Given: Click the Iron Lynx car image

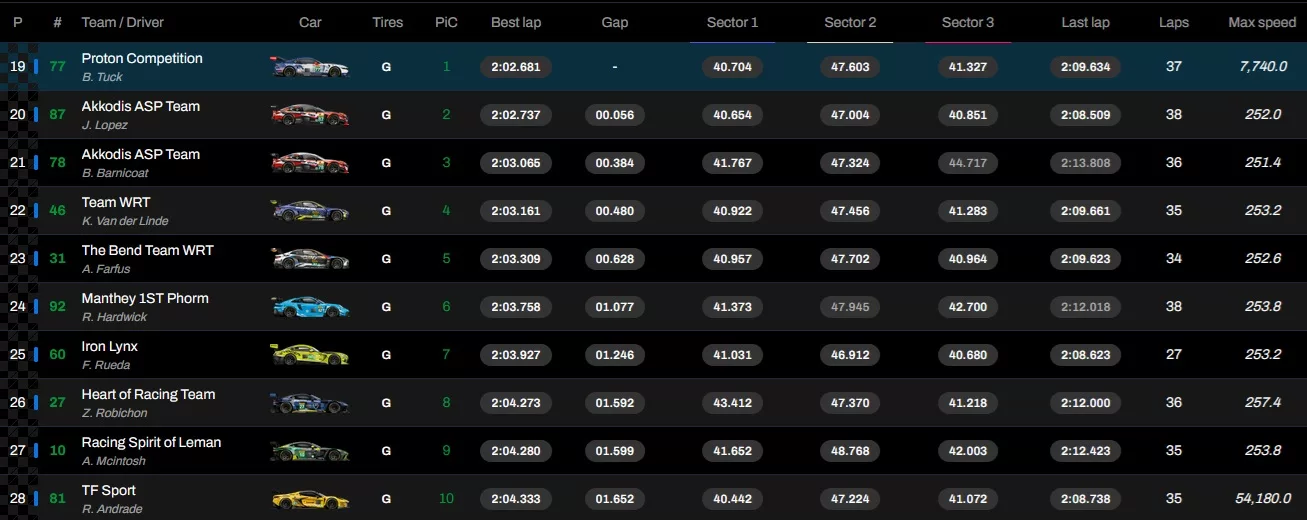Looking at the screenshot, I should point(310,355).
